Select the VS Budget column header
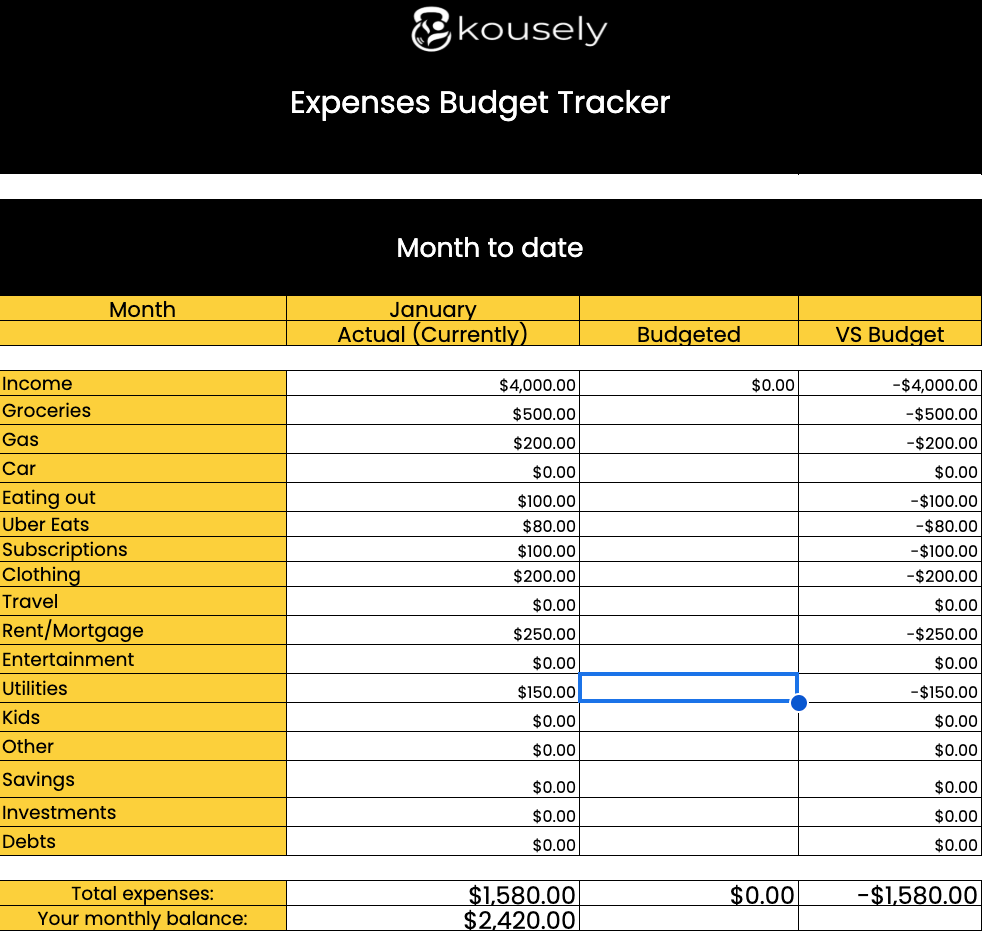The image size is (982, 936). point(889,334)
